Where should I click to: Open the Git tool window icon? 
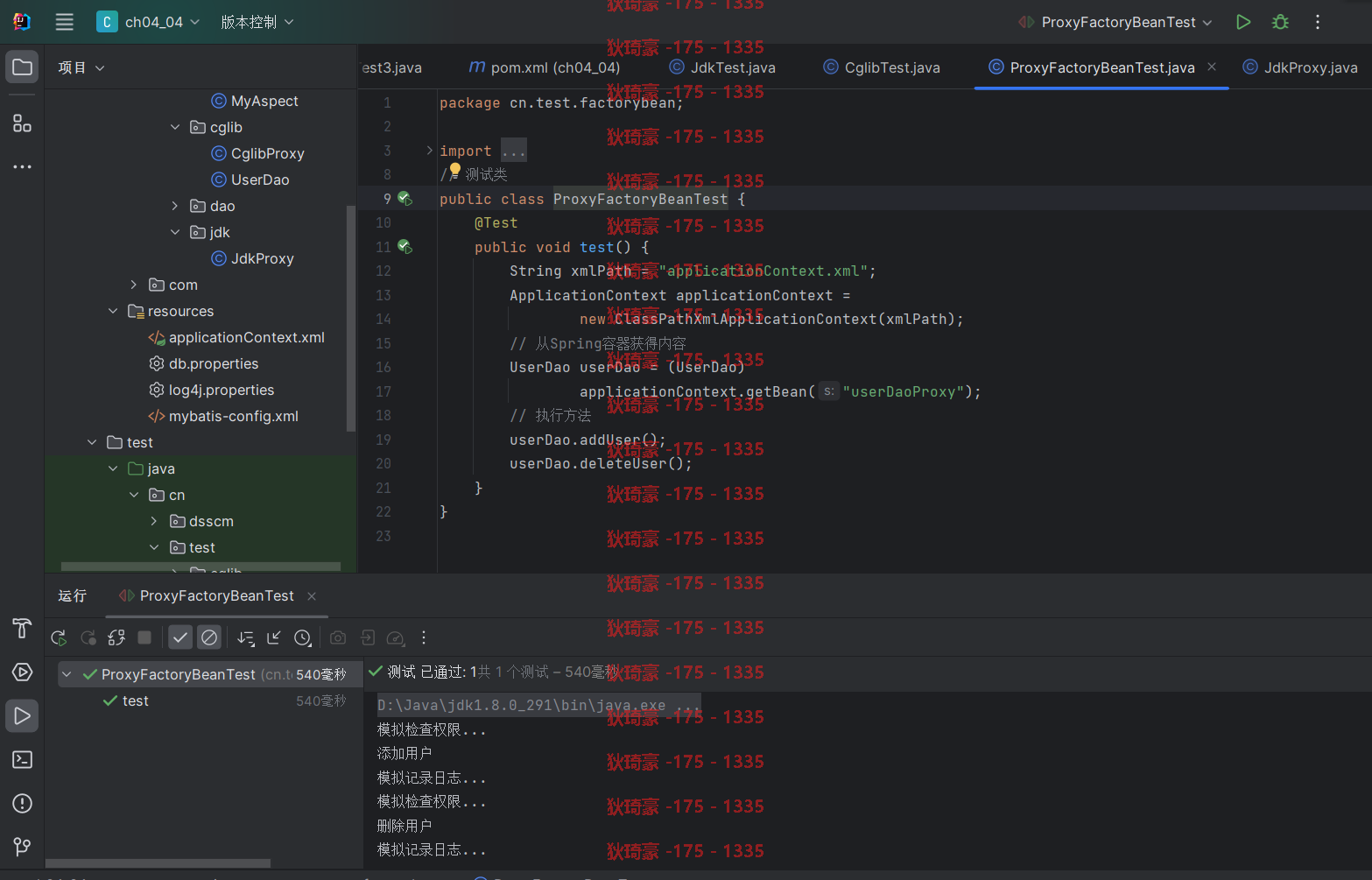point(22,846)
